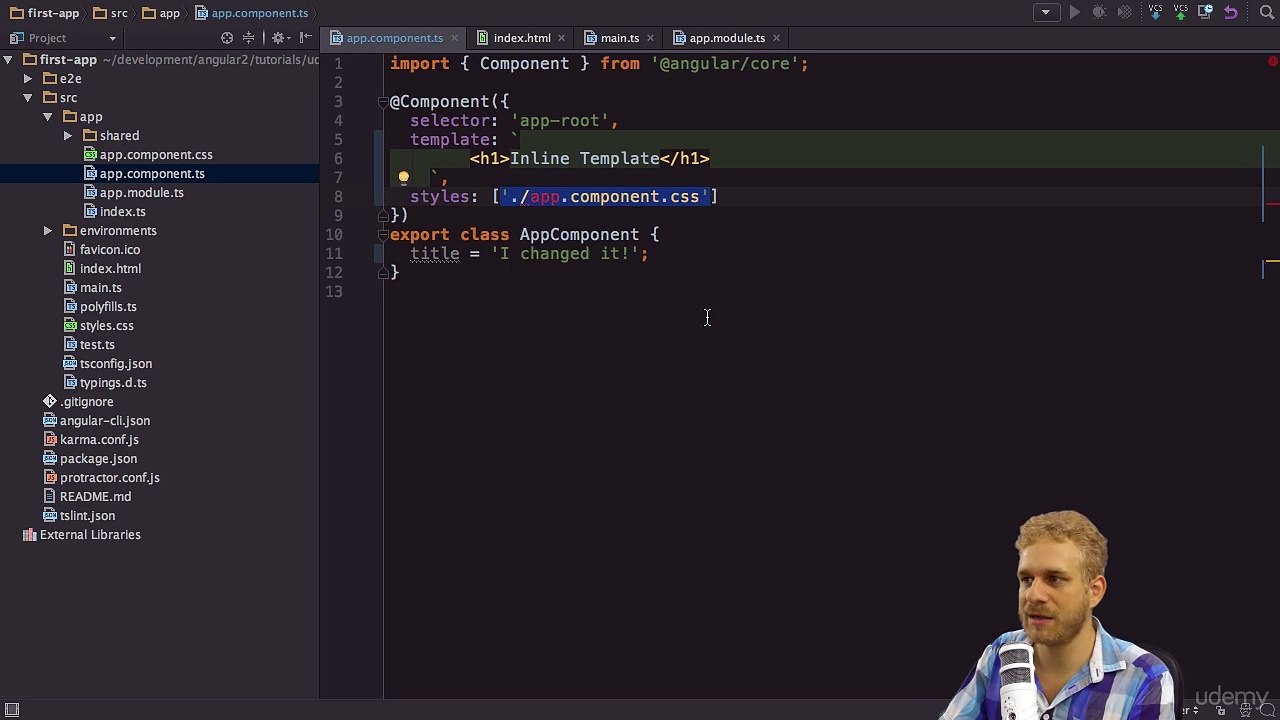
Task: Close the index.html tab
Action: [x=561, y=38]
